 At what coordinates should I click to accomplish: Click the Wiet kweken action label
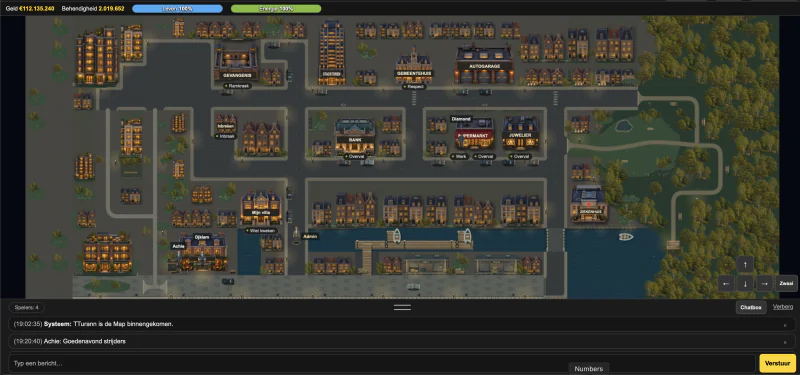tap(261, 231)
